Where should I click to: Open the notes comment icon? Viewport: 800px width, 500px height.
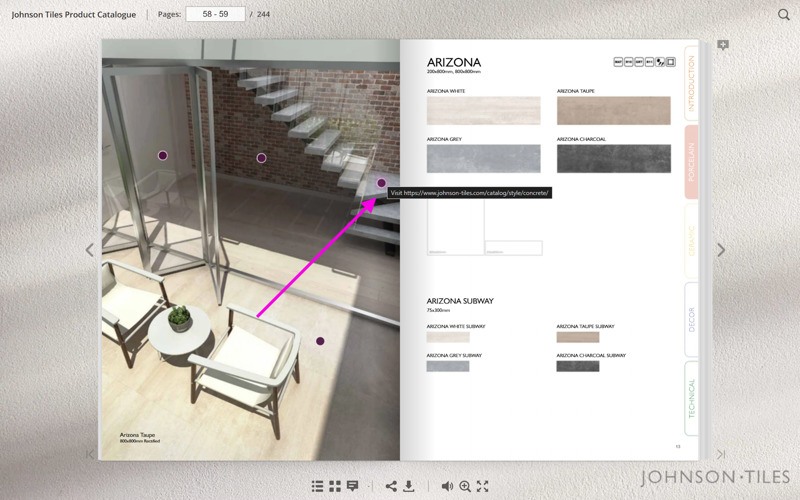click(x=353, y=486)
